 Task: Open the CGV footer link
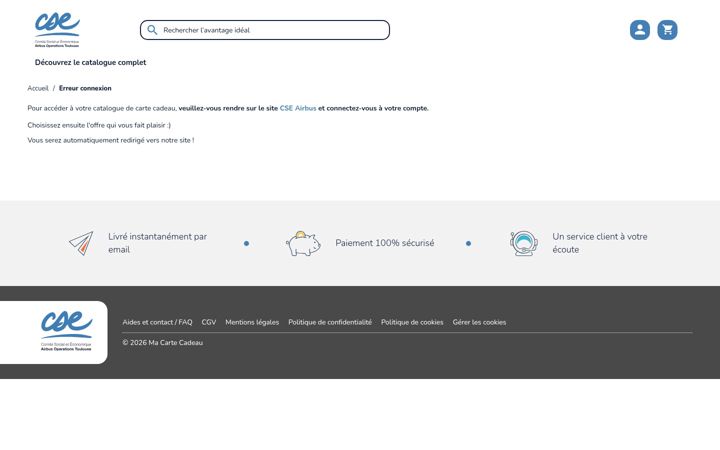[209, 322]
